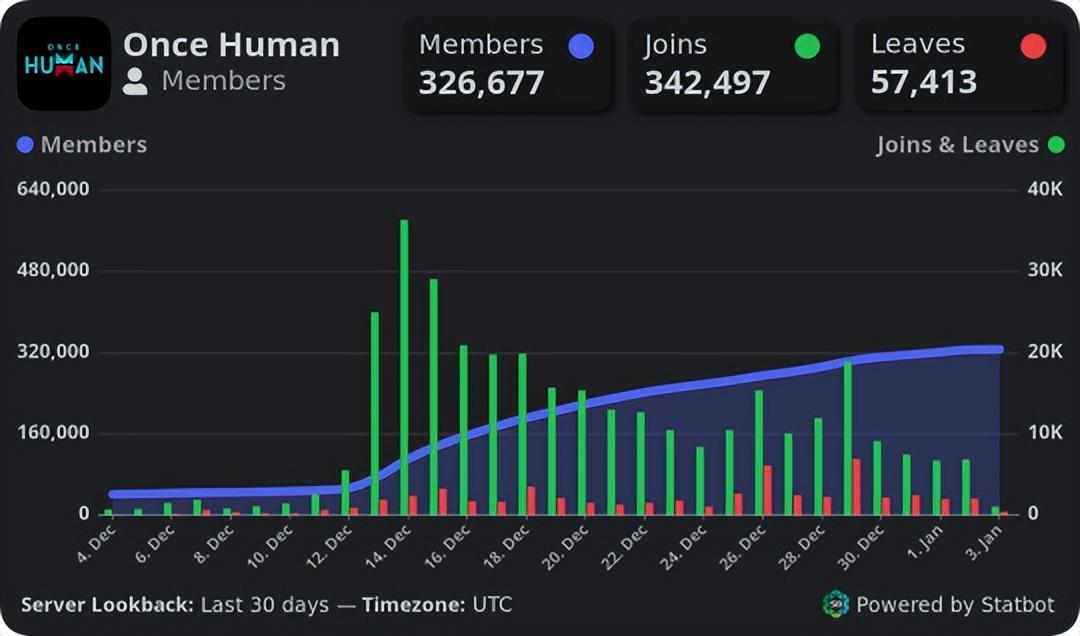The height and width of the screenshot is (636, 1080).
Task: Click the red circle in Leaves card
Action: click(x=1033, y=46)
